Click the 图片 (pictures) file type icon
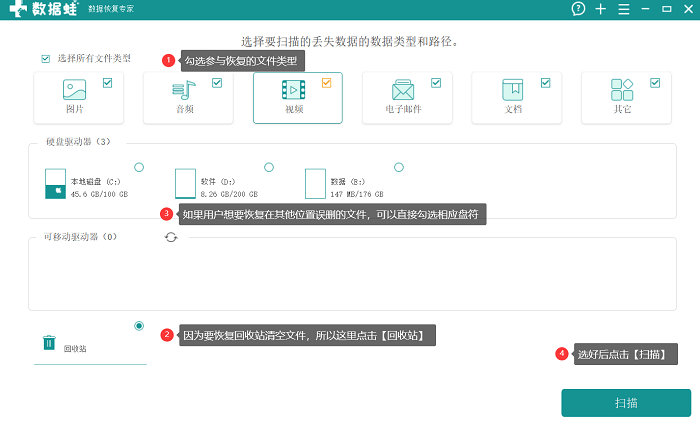The width and height of the screenshot is (700, 425). [75, 90]
